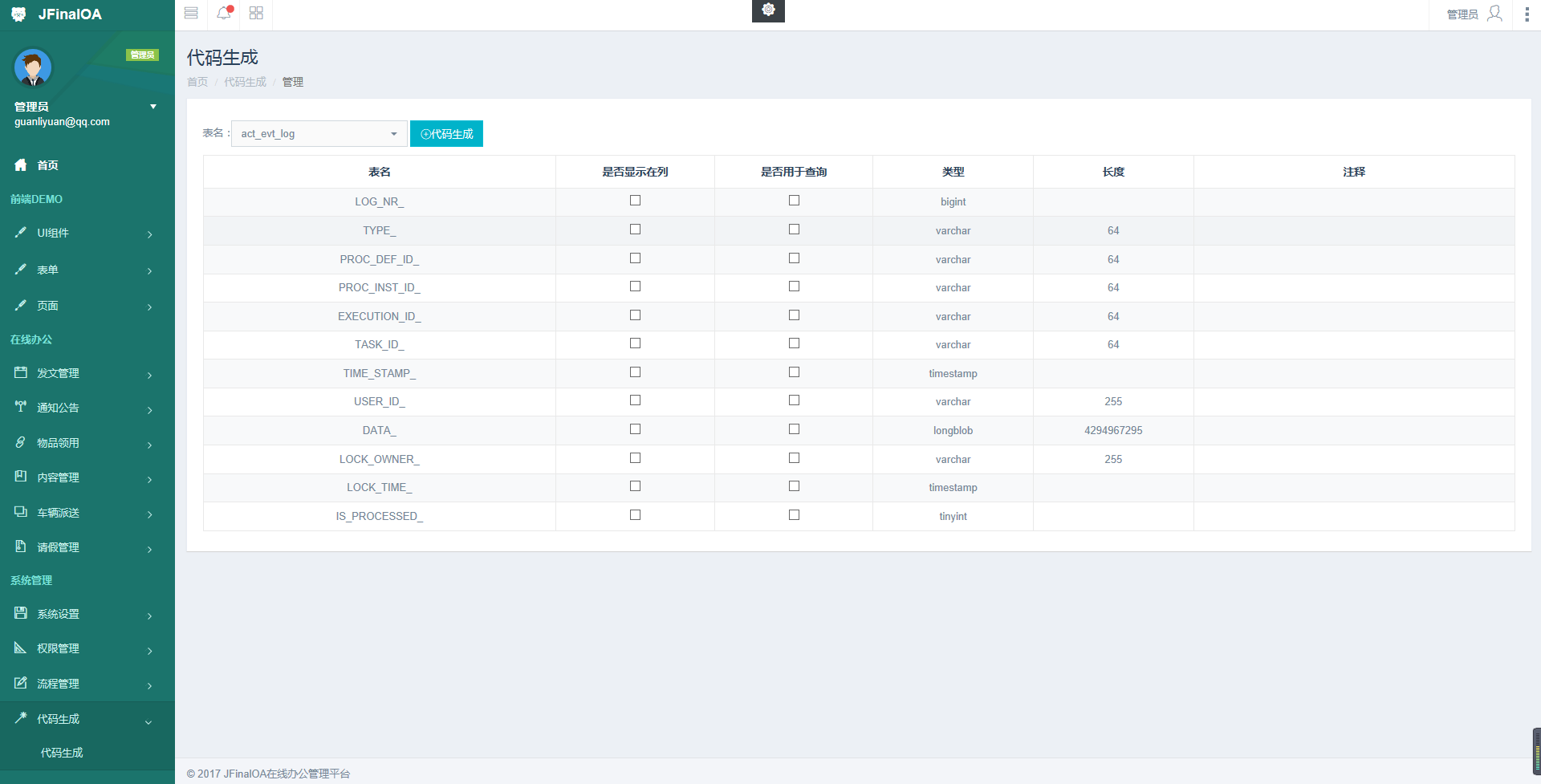Check 是否显示在列 for TYPE_ row

(635, 230)
